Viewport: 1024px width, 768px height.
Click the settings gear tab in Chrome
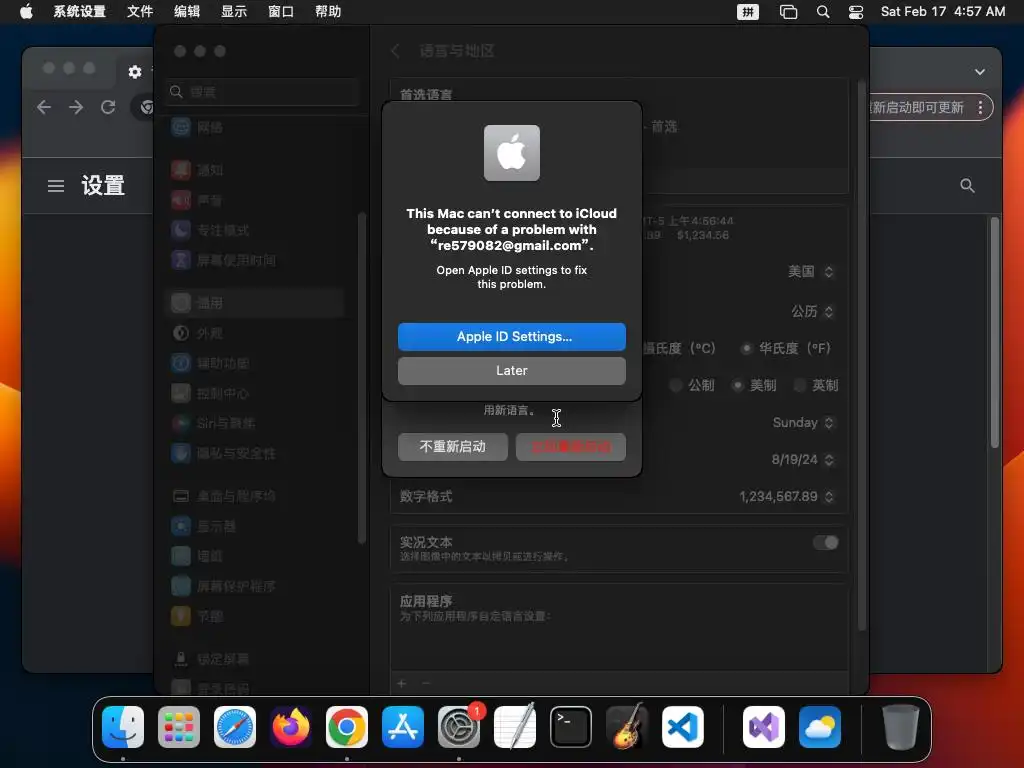[x=135, y=72]
